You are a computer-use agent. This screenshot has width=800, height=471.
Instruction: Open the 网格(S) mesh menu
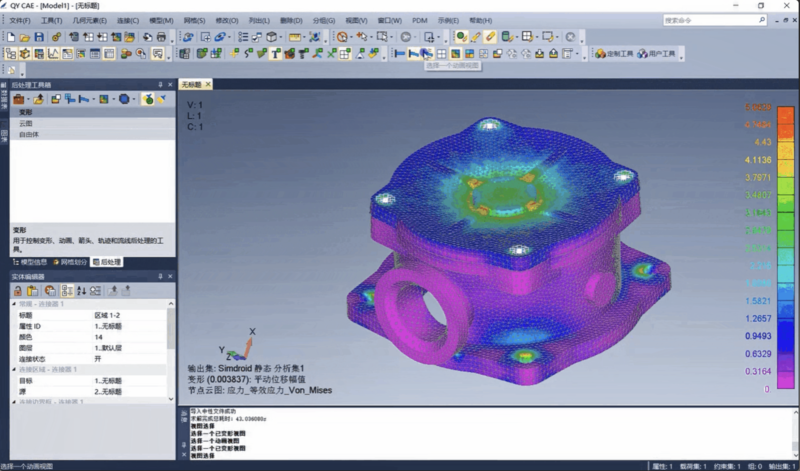tap(195, 20)
